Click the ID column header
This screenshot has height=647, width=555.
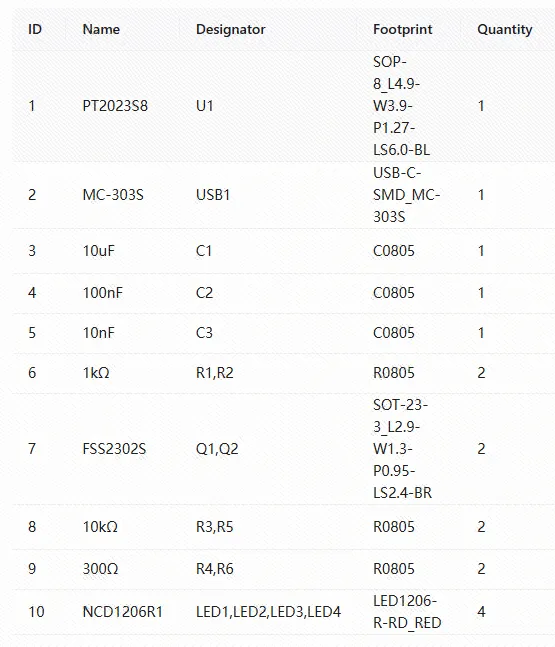(35, 29)
